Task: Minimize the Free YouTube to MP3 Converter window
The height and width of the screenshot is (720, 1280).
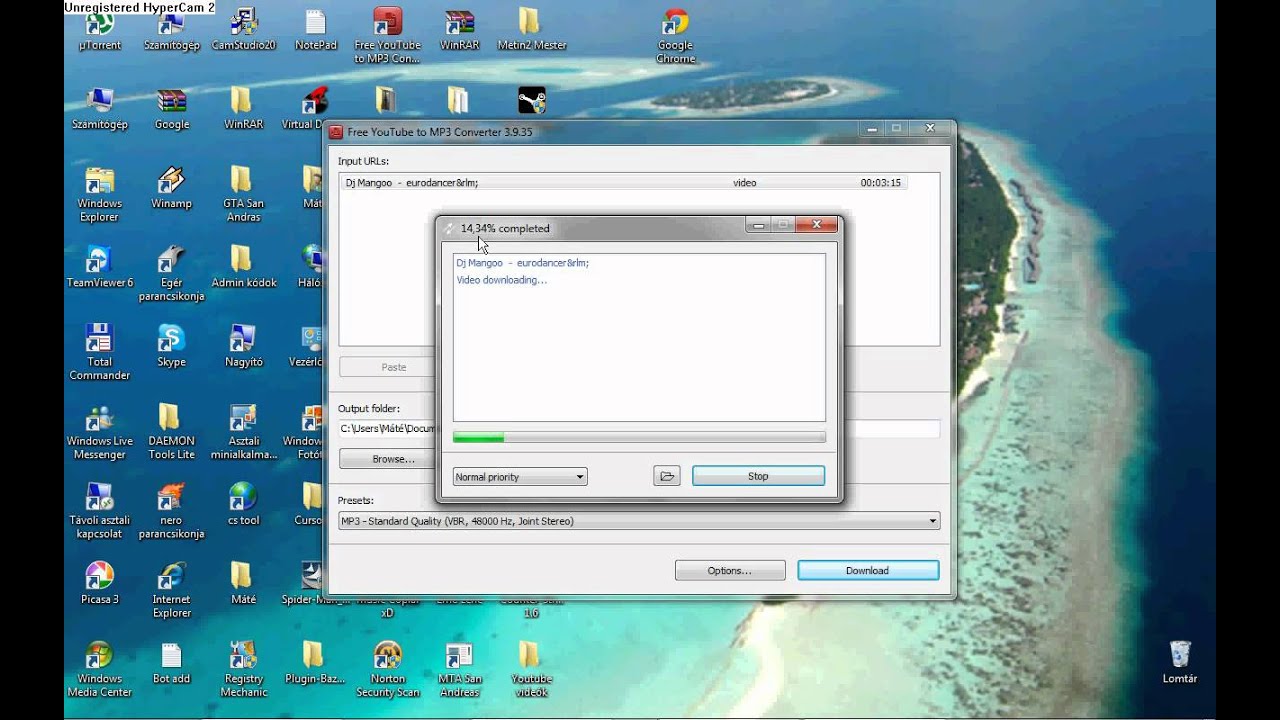Action: pyautogui.click(x=873, y=128)
